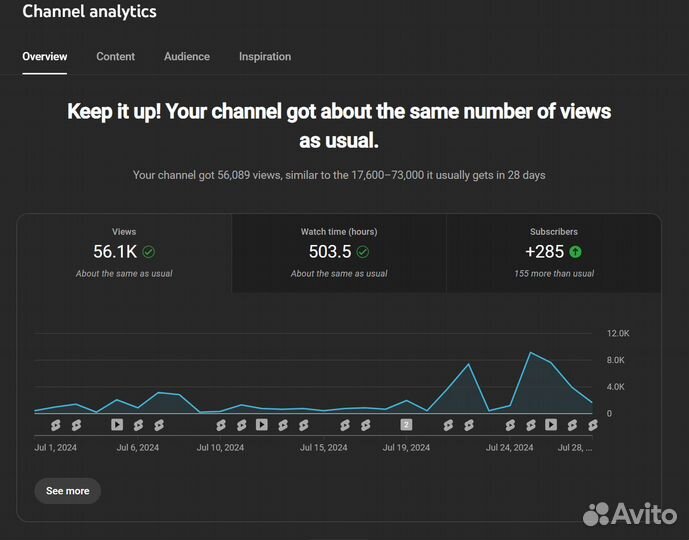Screen dimensions: 689x540
Task: Show the Watch time (hours) metric card
Action: point(339,253)
